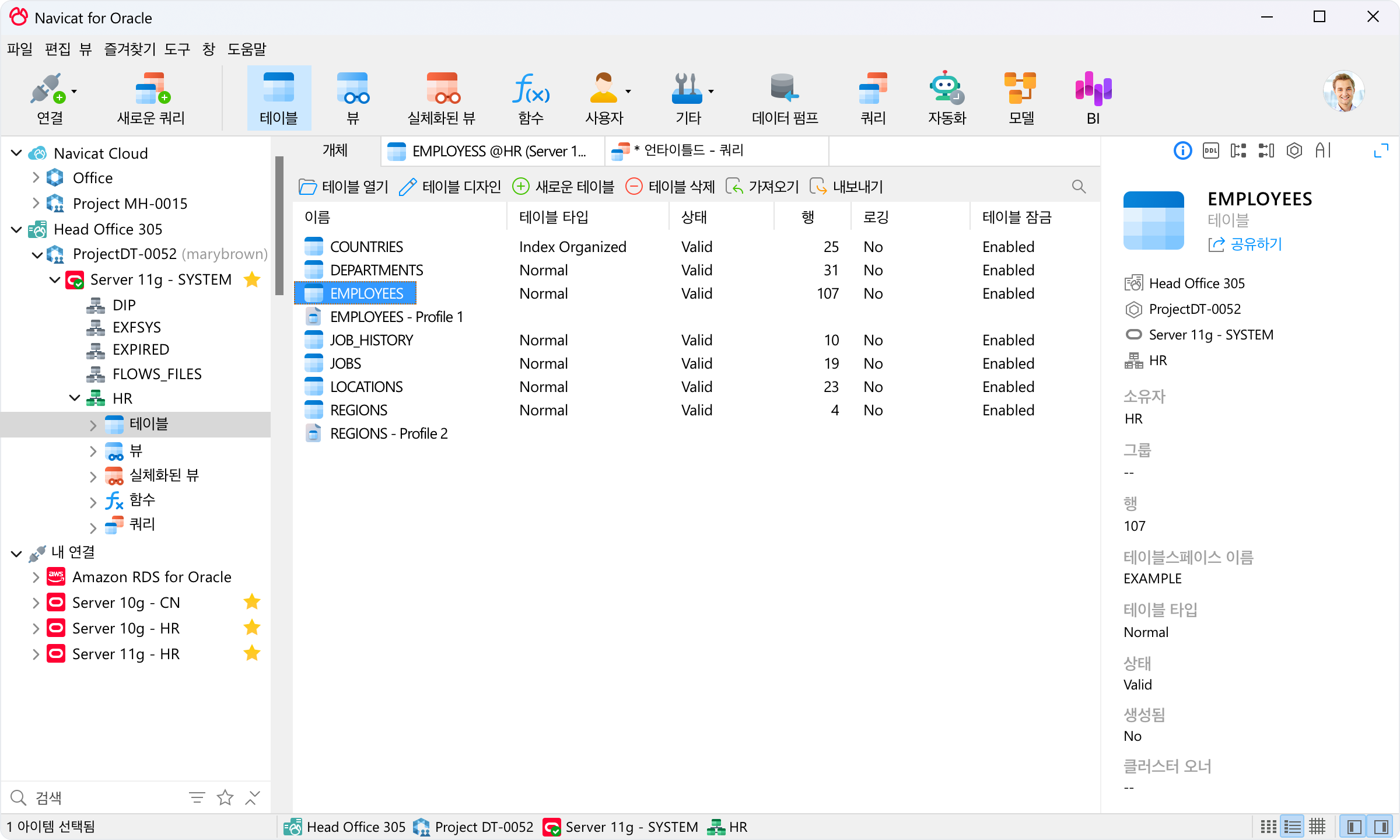Open the 연결 dropdown arrow
Image resolution: width=1400 pixels, height=840 pixels.
(x=74, y=92)
